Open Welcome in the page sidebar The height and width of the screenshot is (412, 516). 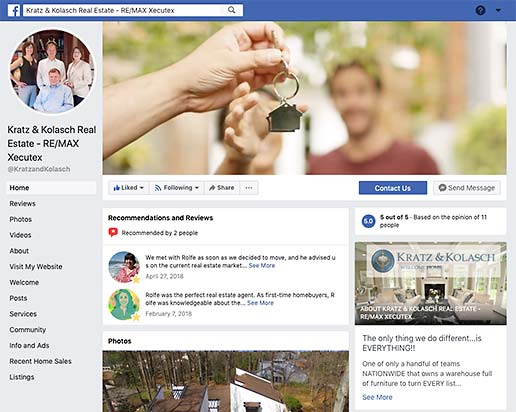click(x=24, y=282)
